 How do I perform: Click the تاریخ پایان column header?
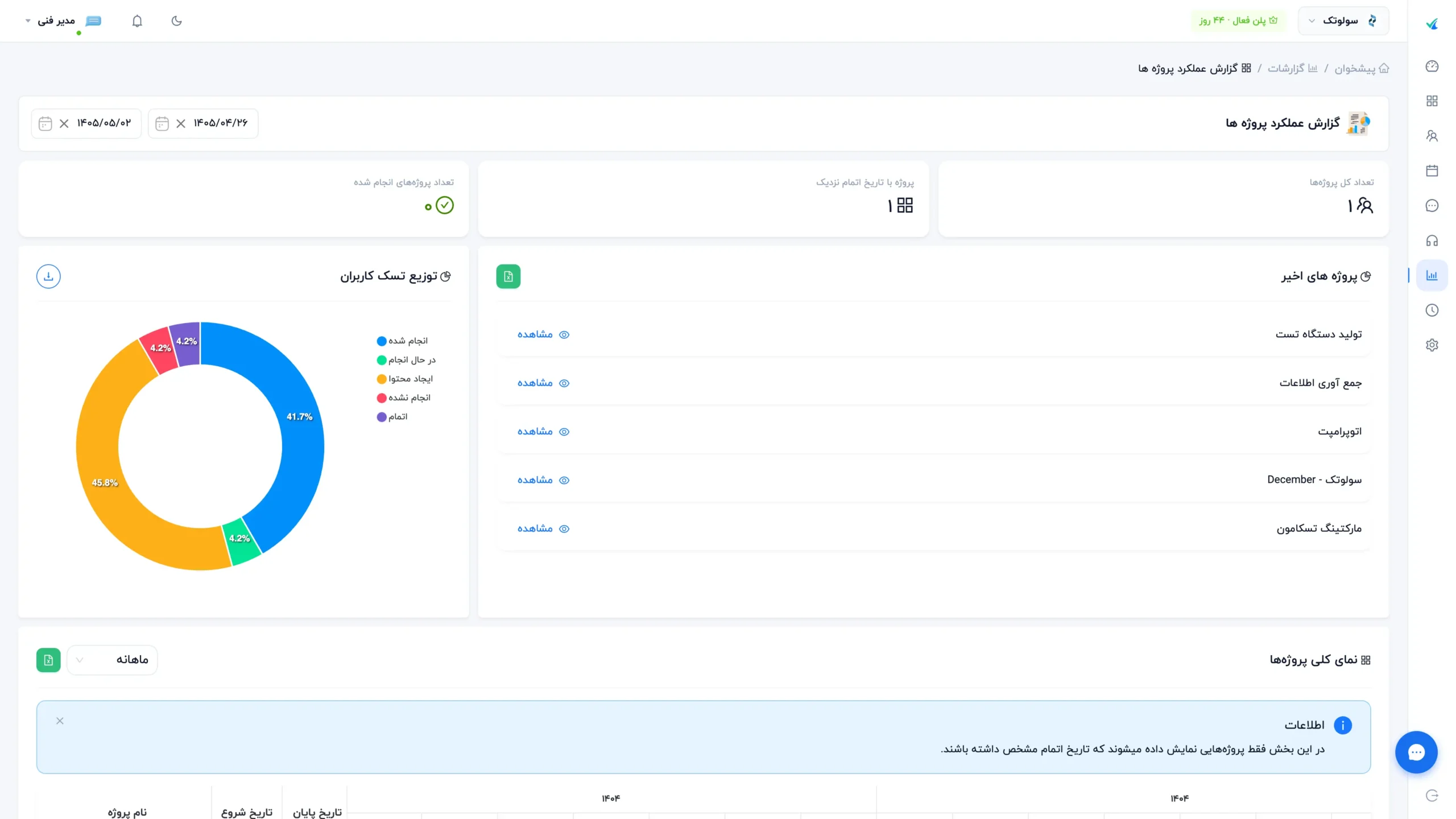tap(317, 812)
